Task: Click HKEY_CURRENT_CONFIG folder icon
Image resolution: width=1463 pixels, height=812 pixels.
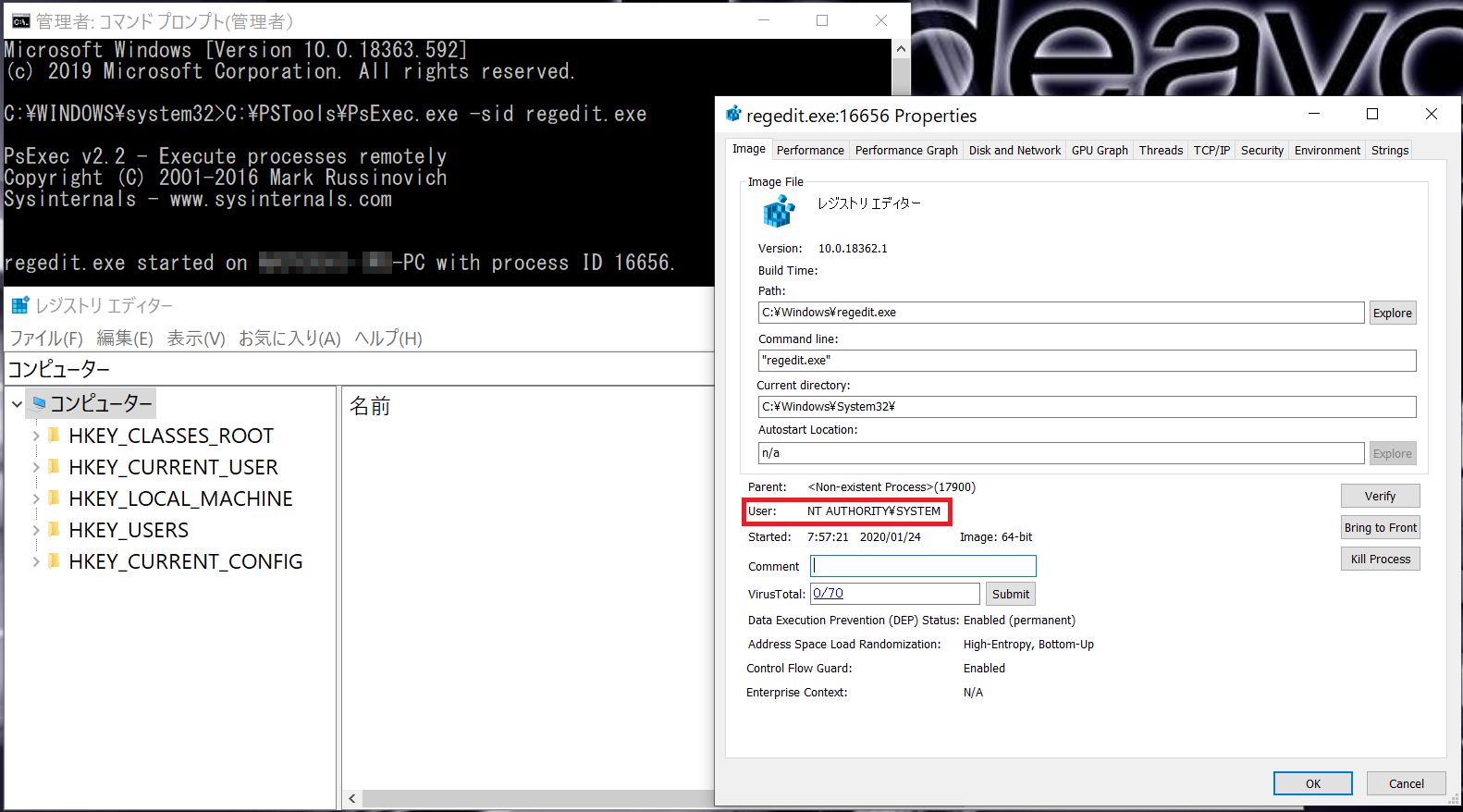Action: click(54, 560)
